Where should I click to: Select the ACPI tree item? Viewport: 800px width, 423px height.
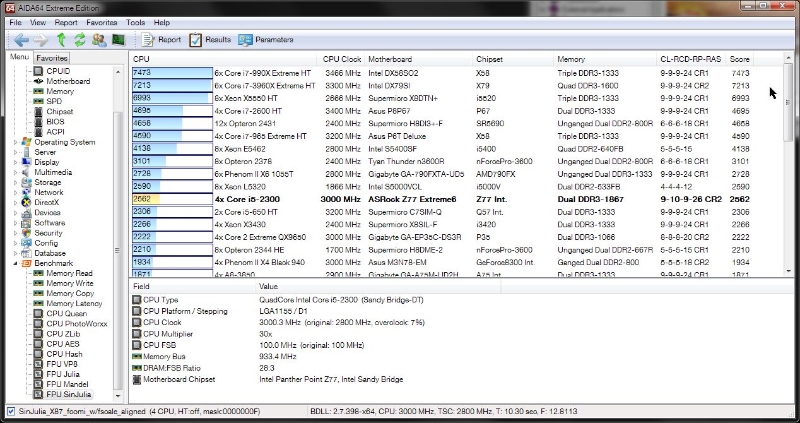[55, 132]
